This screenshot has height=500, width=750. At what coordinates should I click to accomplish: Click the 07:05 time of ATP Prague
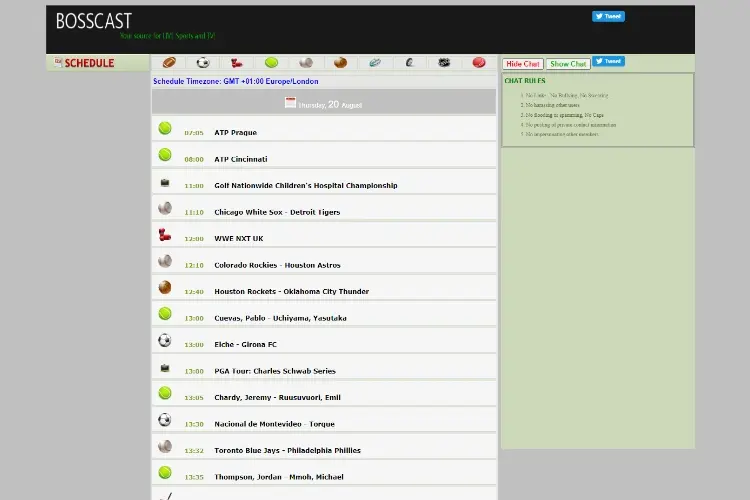click(x=194, y=133)
